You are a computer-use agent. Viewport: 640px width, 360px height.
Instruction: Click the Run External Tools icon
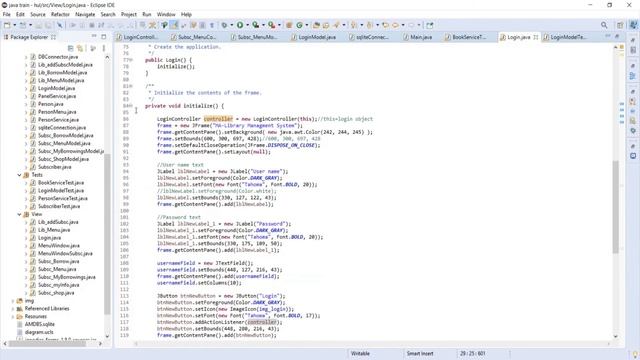click(x=271, y=25)
